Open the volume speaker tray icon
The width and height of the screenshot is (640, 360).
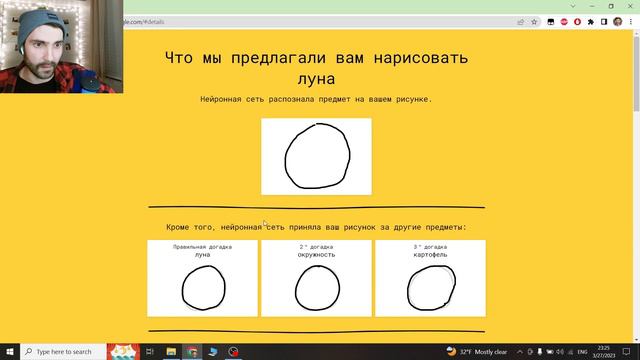(560, 352)
